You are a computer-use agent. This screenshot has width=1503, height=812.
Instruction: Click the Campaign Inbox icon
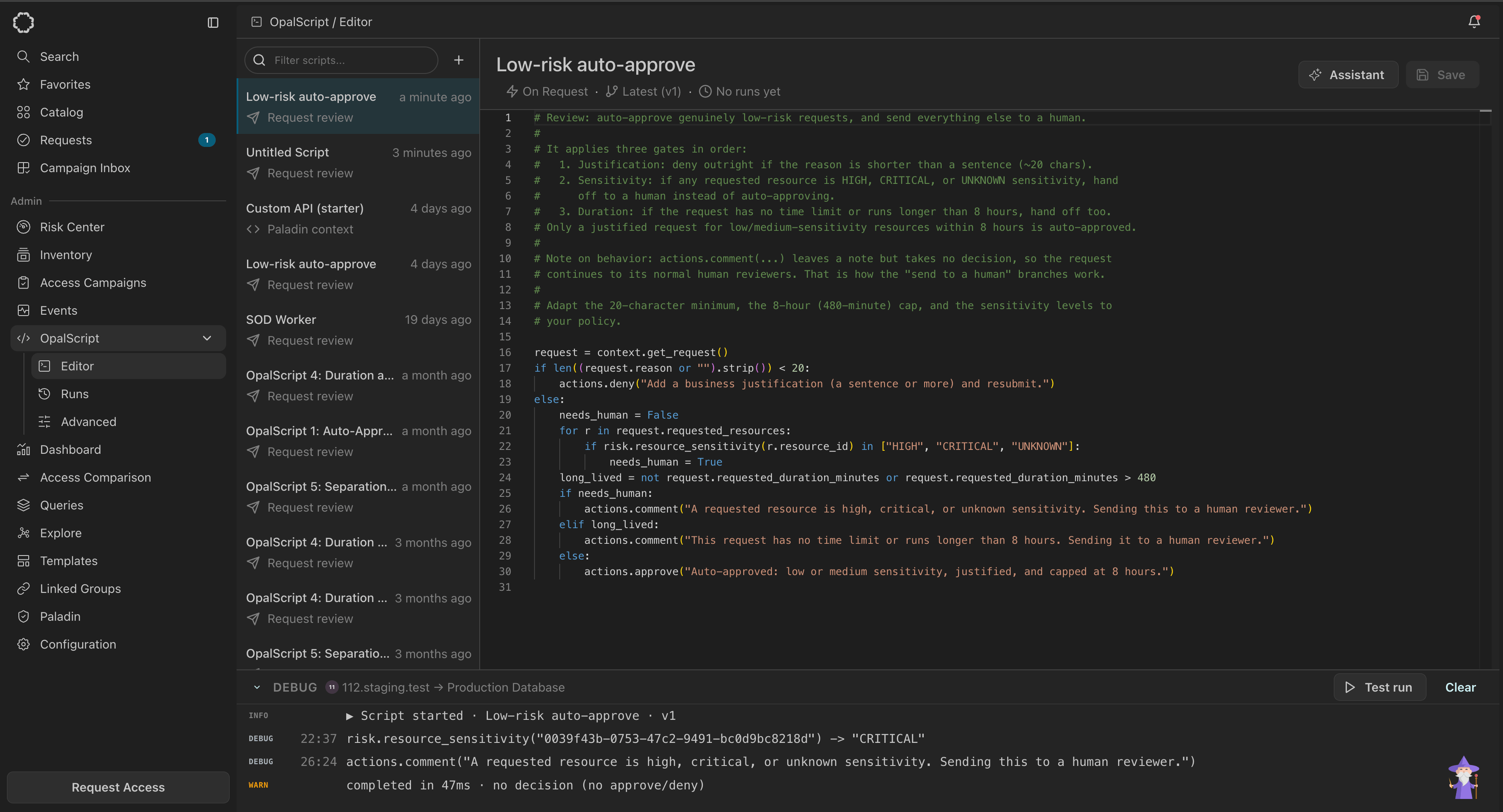pos(23,168)
